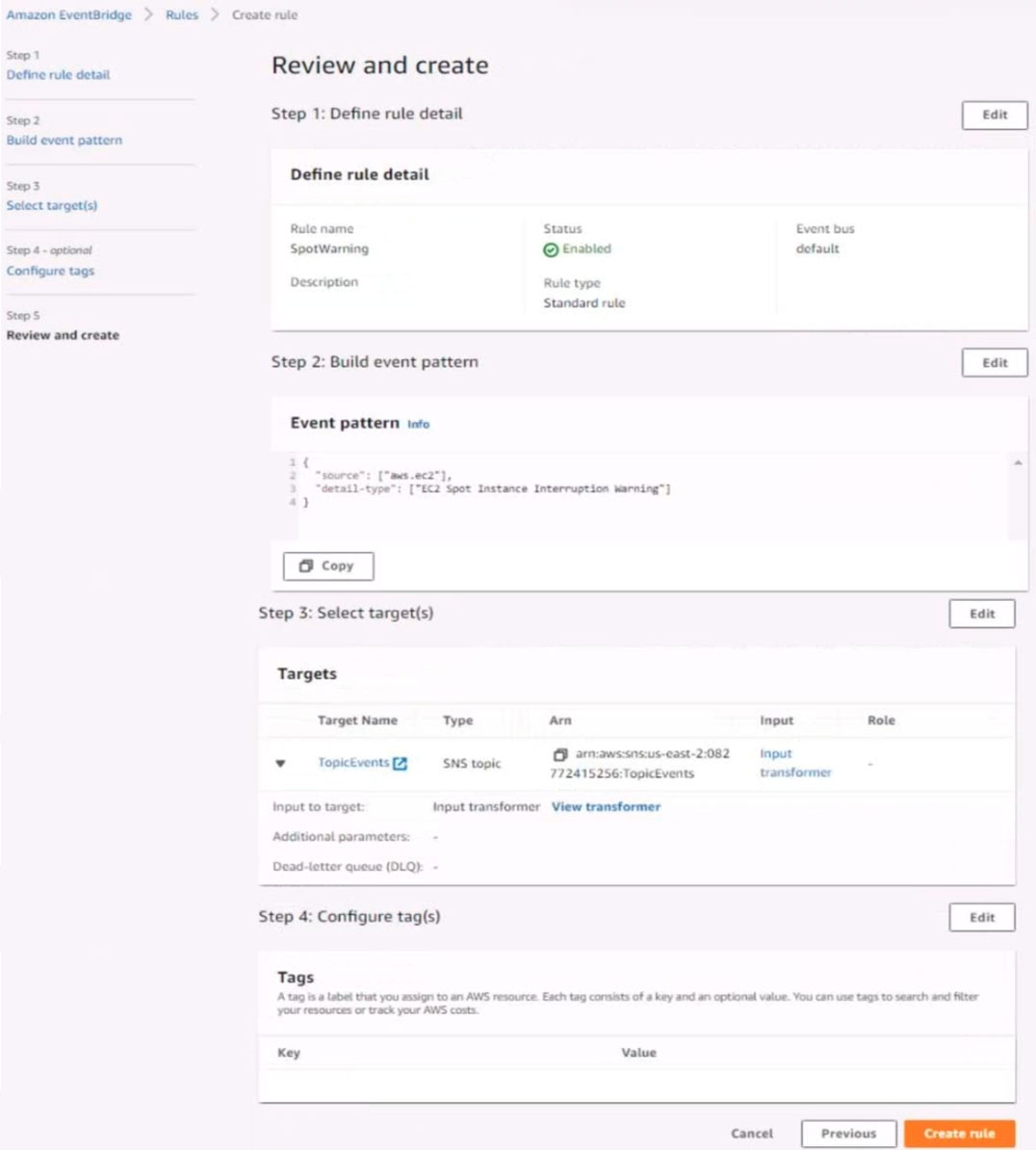
Task: Edit Step 1 Define rule detail
Action: click(x=994, y=115)
